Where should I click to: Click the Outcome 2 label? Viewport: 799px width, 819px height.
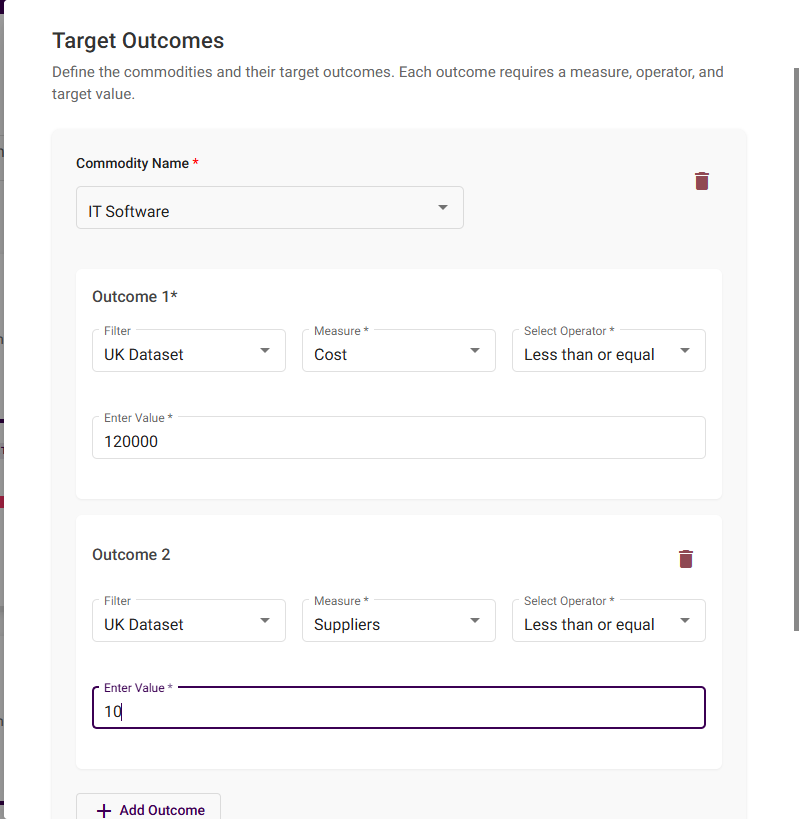point(131,555)
